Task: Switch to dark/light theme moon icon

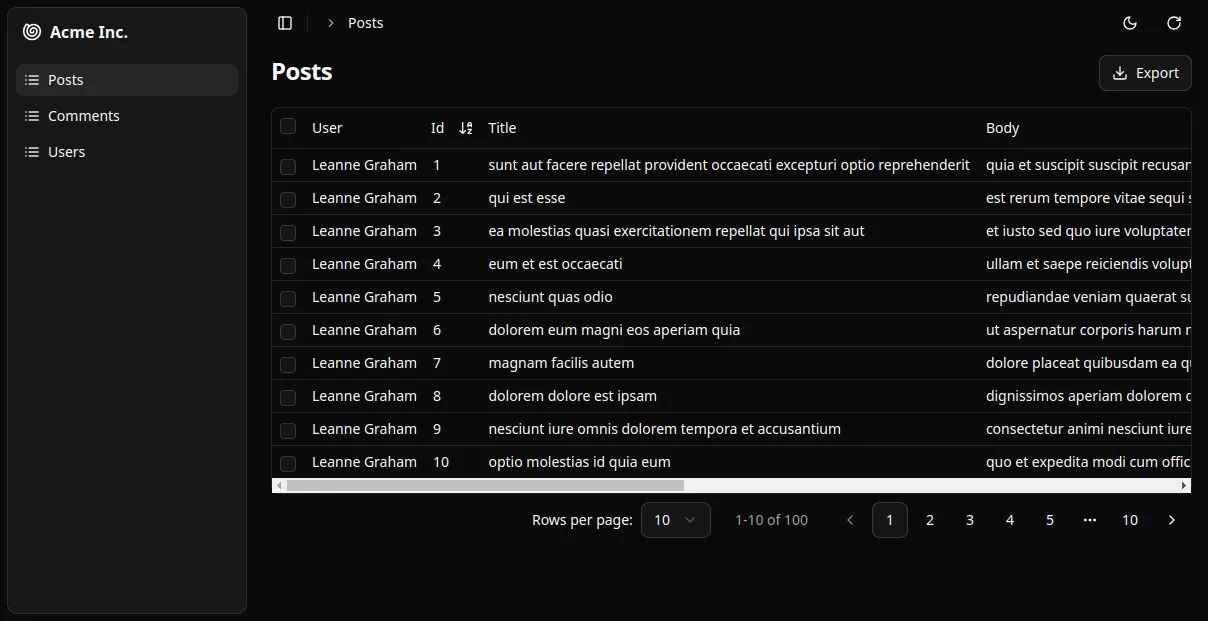Action: click(x=1130, y=23)
